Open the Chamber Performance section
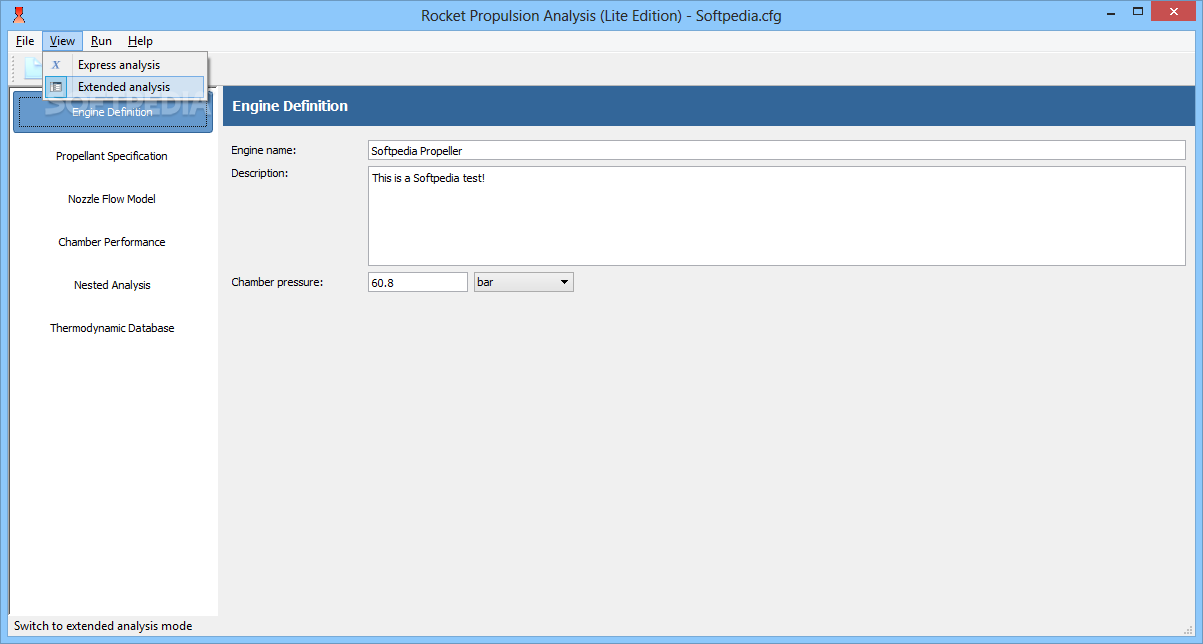This screenshot has height=644, width=1203. 112,242
